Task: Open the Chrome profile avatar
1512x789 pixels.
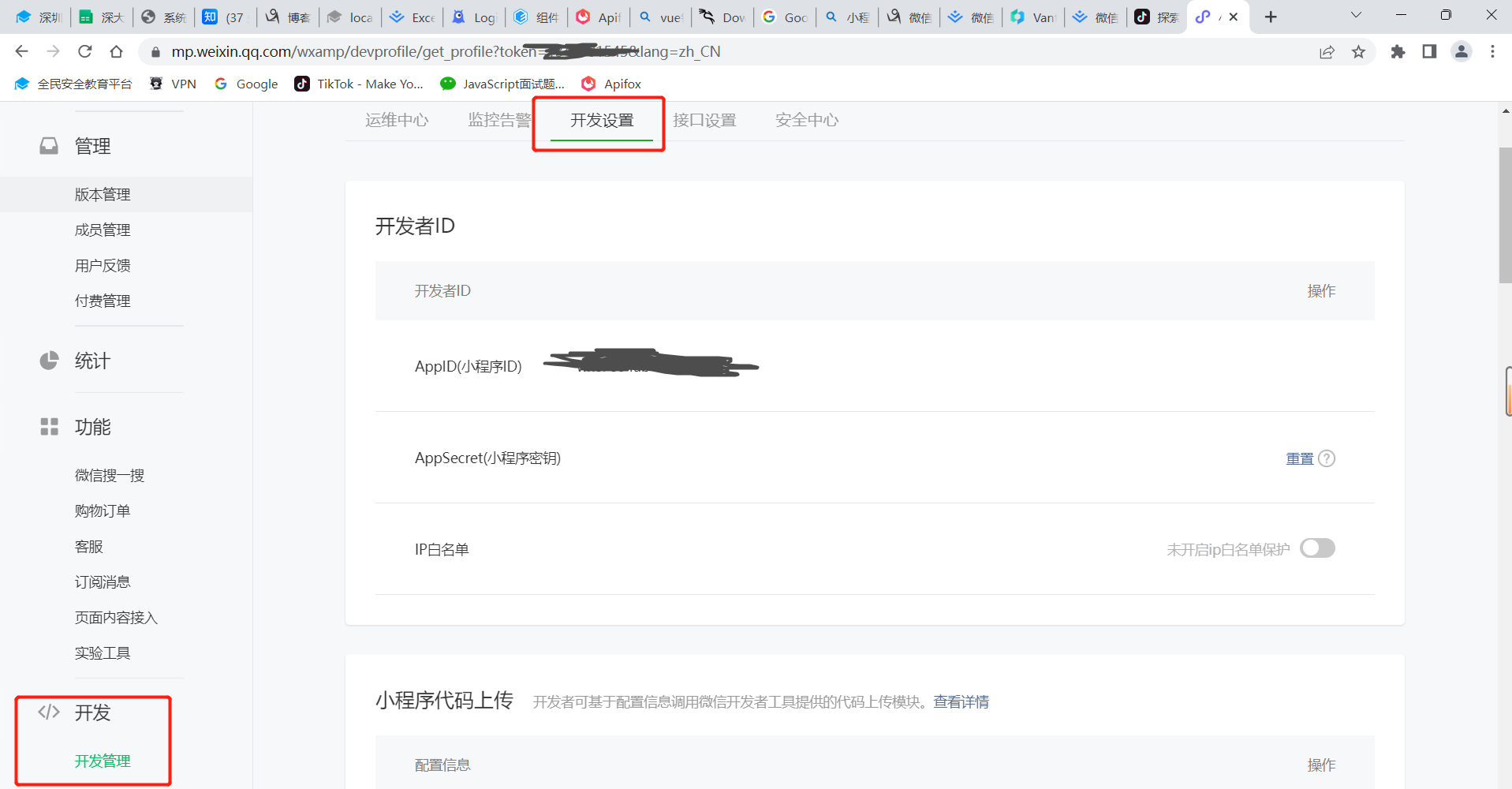Action: pos(1462,52)
